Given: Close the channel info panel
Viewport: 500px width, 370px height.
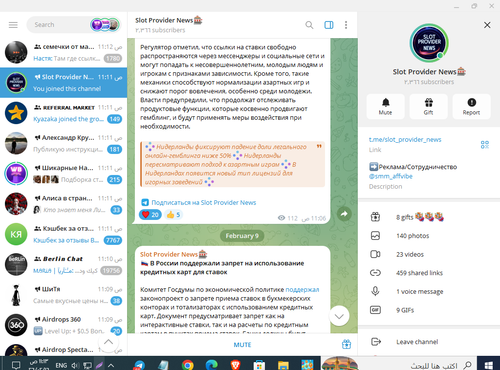Looking at the screenshot, I should click(x=487, y=25).
